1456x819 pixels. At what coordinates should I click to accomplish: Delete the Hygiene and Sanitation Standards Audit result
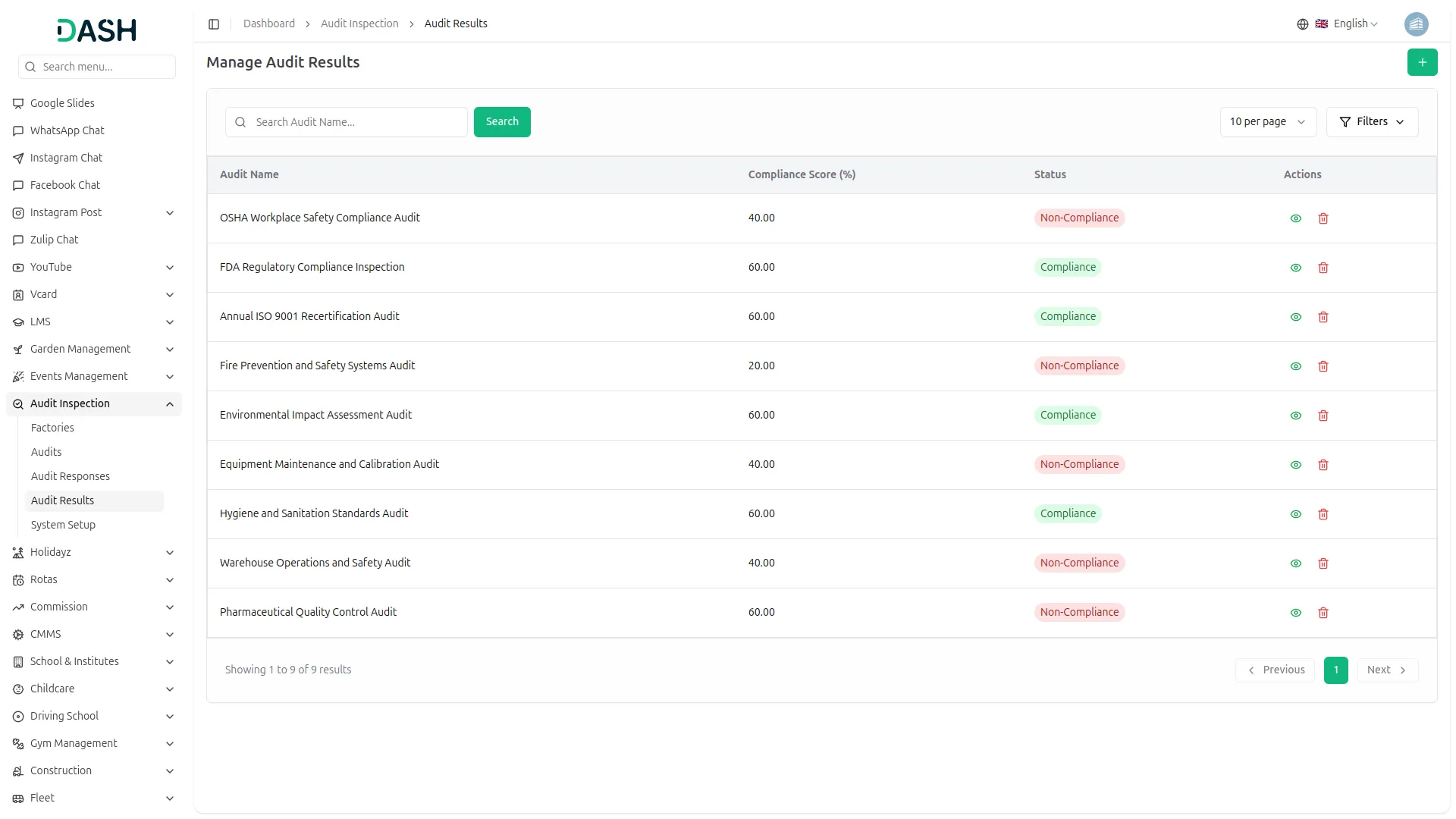(1323, 514)
